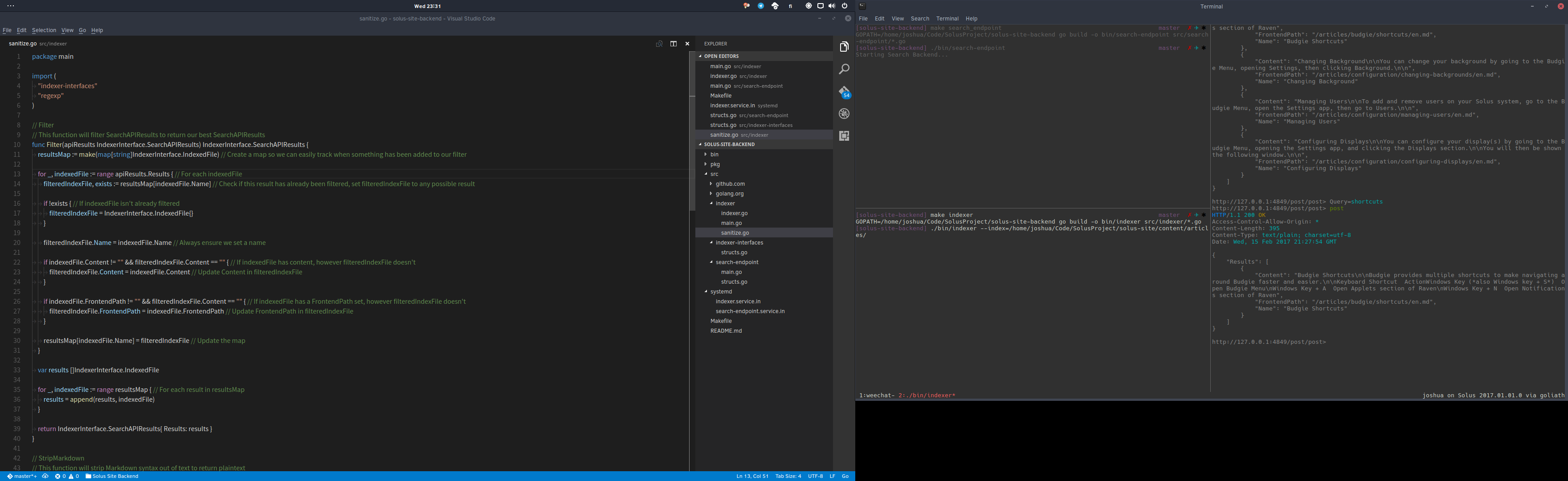
Task: Click the git branch 'master*+' in the status bar
Action: click(x=22, y=476)
